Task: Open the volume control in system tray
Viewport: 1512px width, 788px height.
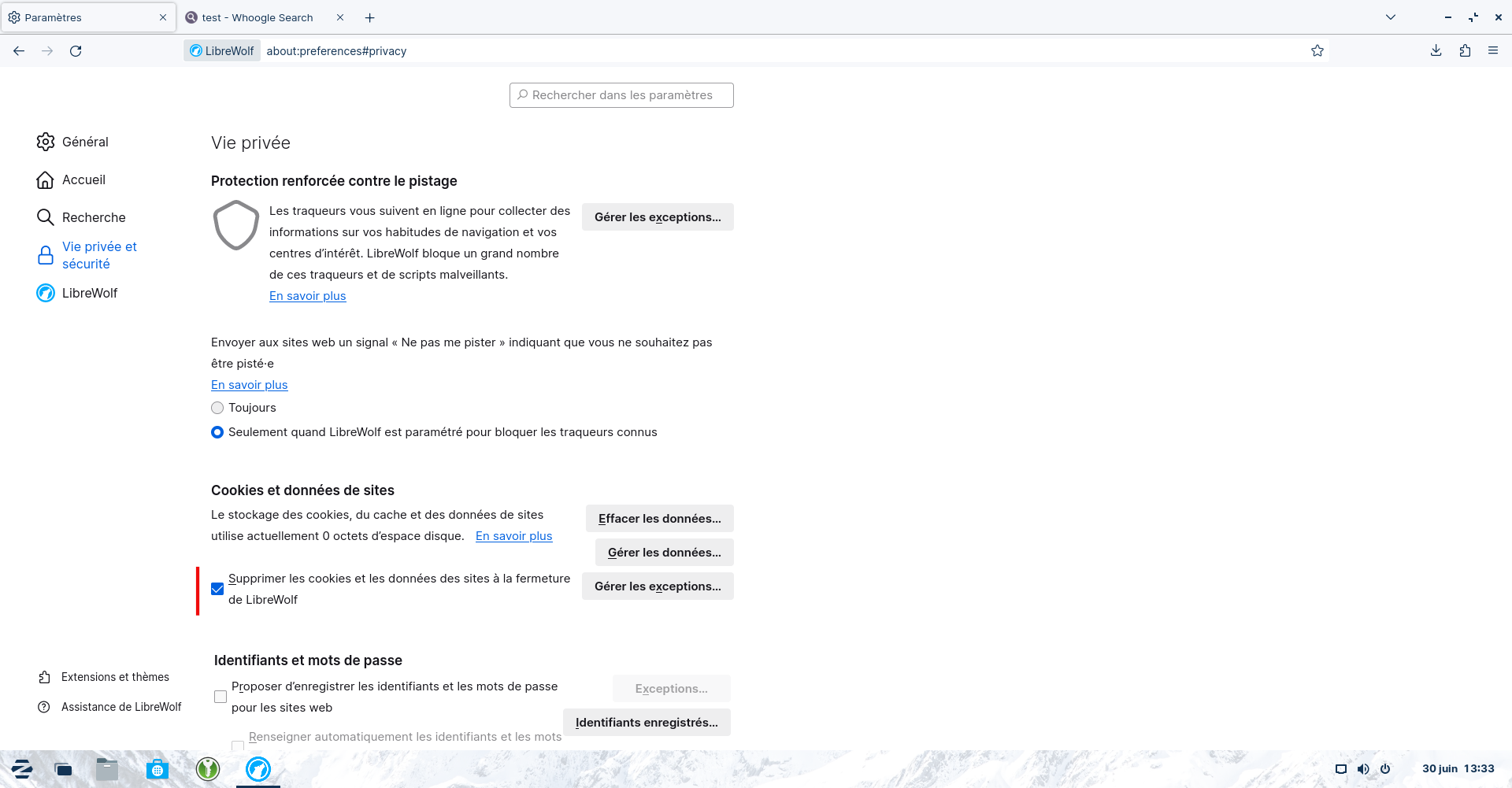Action: [1363, 769]
